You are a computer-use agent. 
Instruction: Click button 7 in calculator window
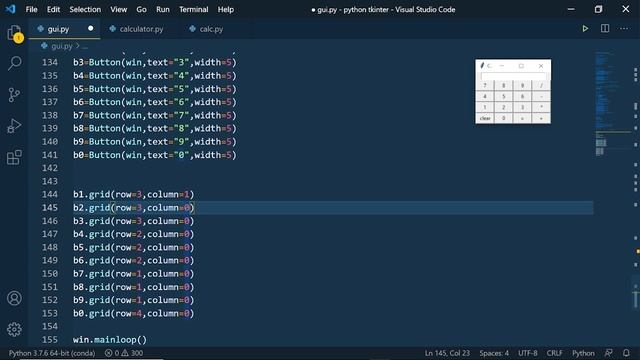click(x=485, y=85)
